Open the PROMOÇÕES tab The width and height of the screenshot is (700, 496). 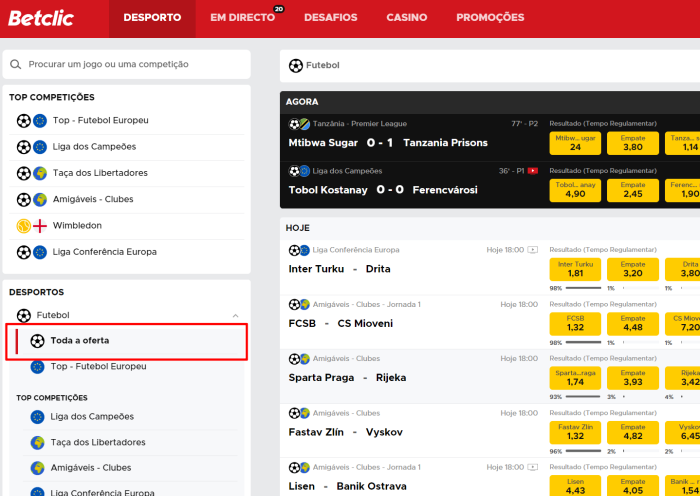(x=490, y=18)
